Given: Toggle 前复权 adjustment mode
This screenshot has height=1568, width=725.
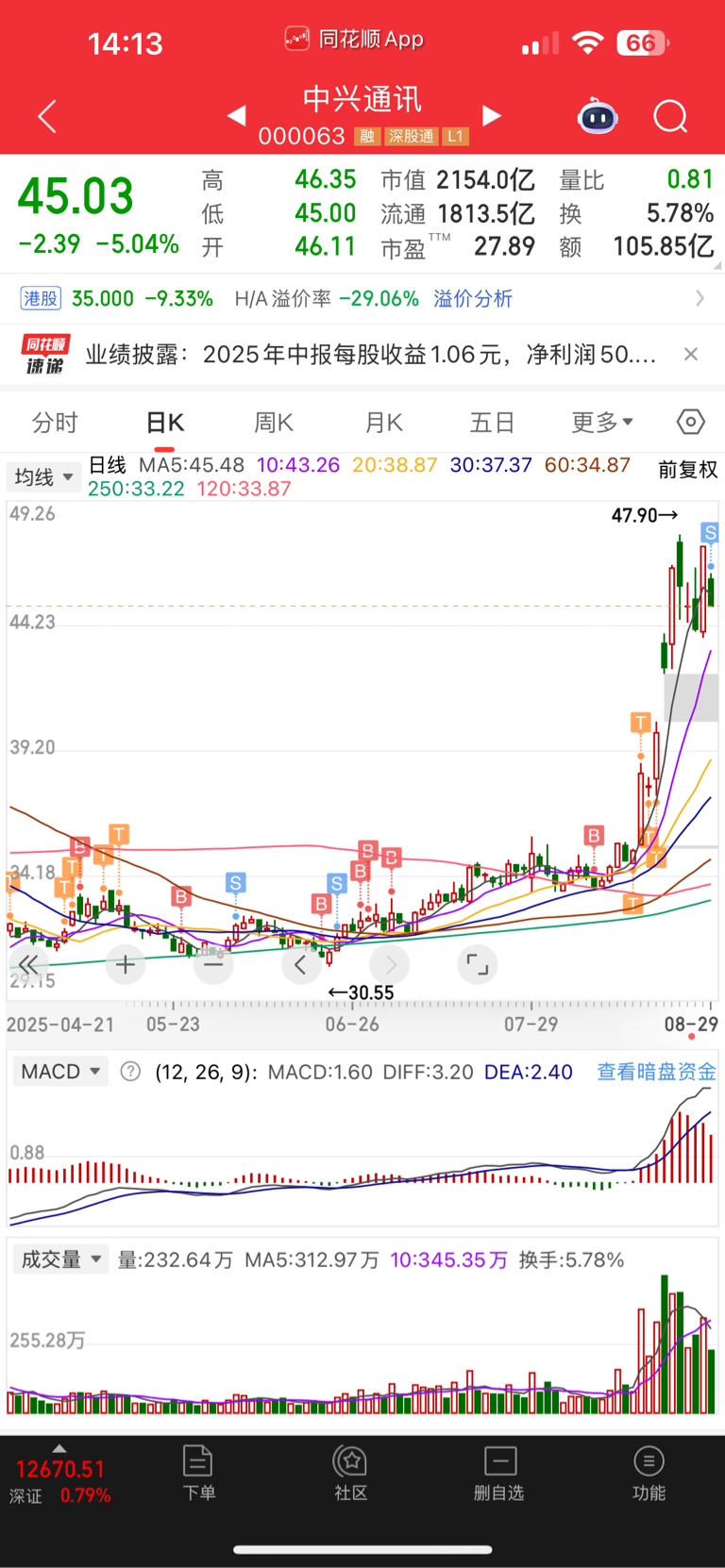Looking at the screenshot, I should [687, 470].
